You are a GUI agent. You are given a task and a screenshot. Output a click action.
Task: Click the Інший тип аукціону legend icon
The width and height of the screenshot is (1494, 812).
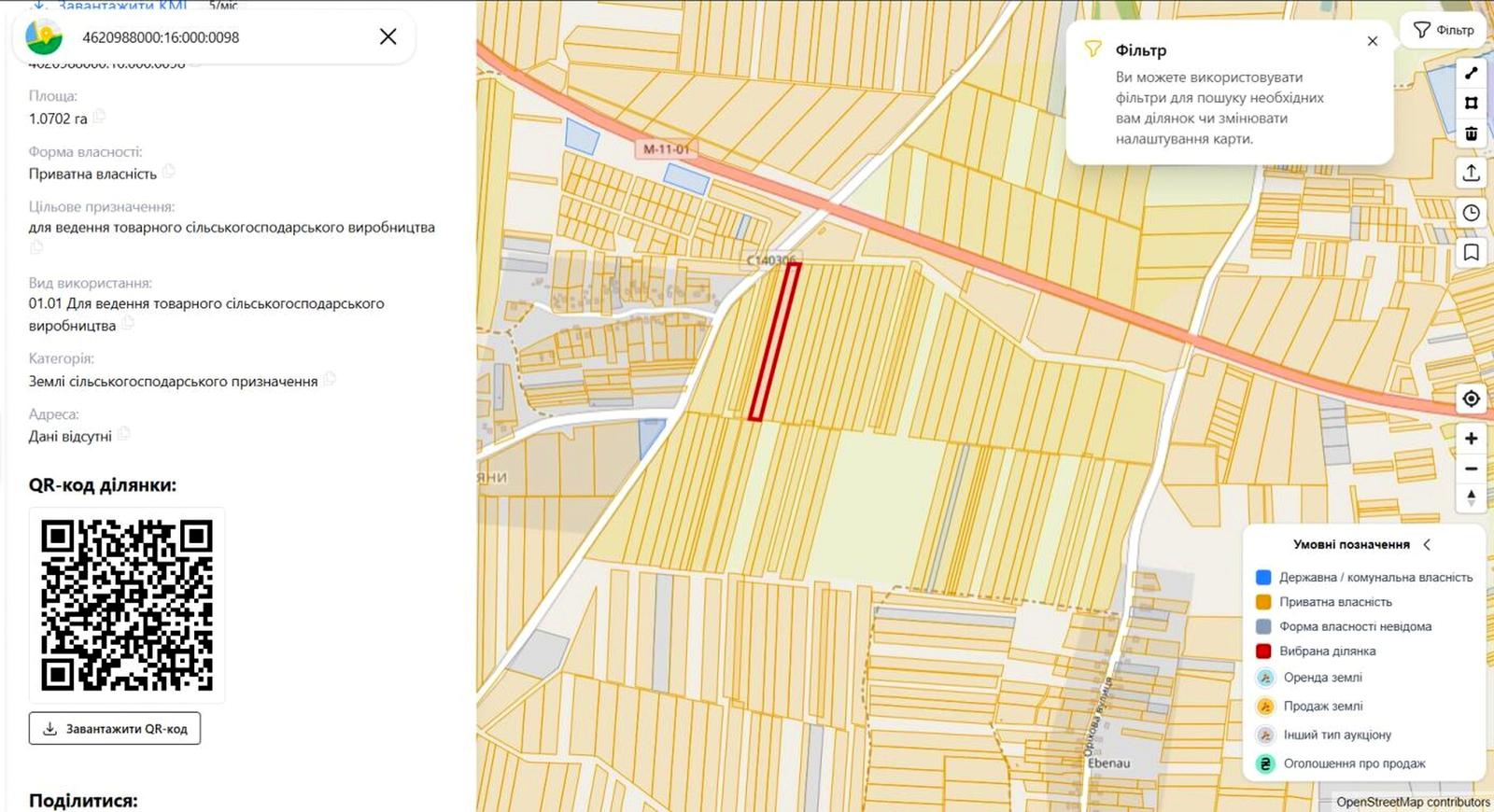[1265, 735]
